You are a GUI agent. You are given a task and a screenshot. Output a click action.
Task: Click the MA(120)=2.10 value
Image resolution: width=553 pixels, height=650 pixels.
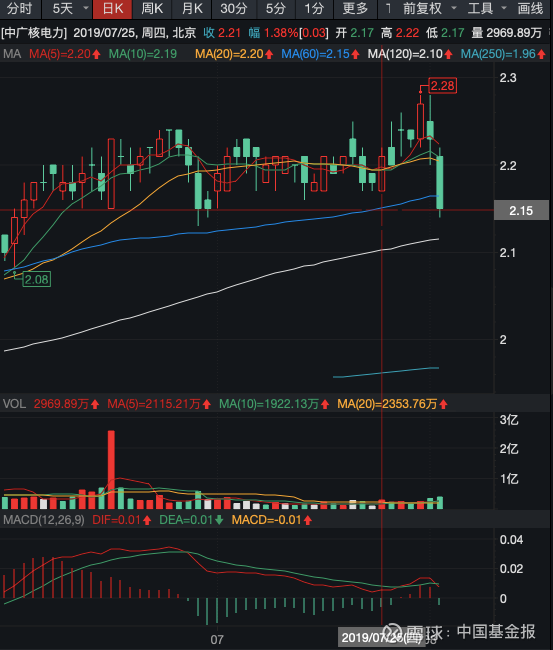point(410,54)
